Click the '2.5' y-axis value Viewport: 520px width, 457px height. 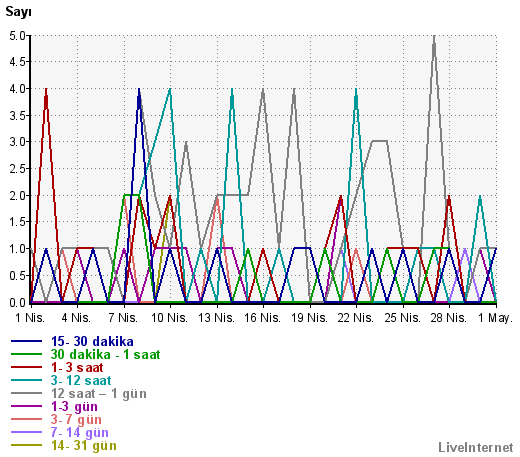[x=18, y=169]
